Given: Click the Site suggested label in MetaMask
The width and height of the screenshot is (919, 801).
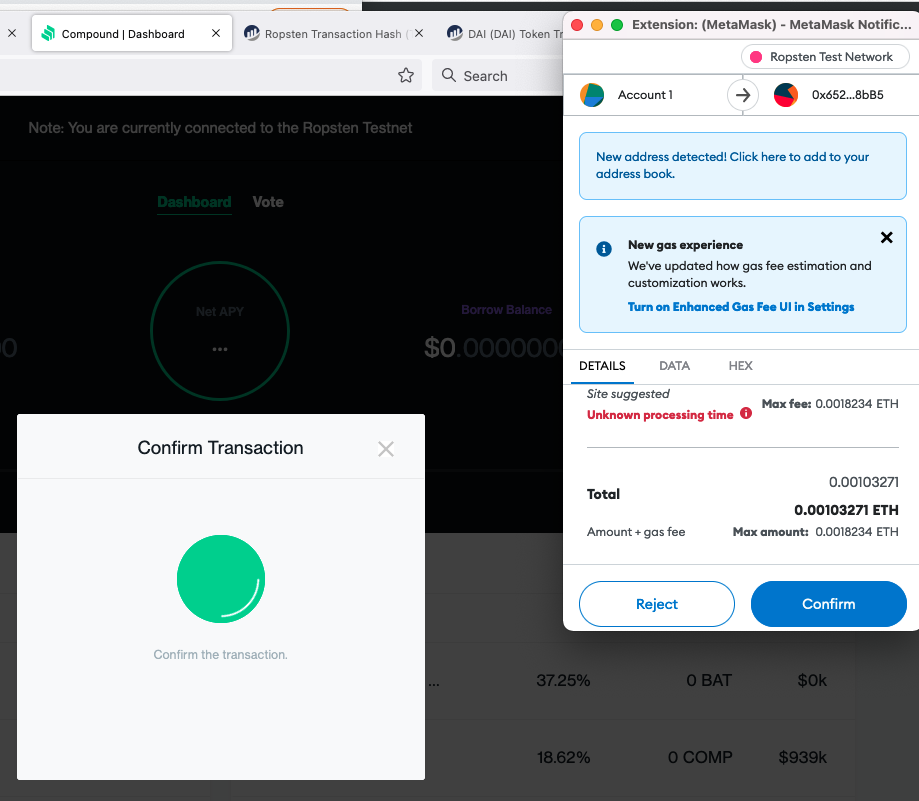Looking at the screenshot, I should coord(628,394).
